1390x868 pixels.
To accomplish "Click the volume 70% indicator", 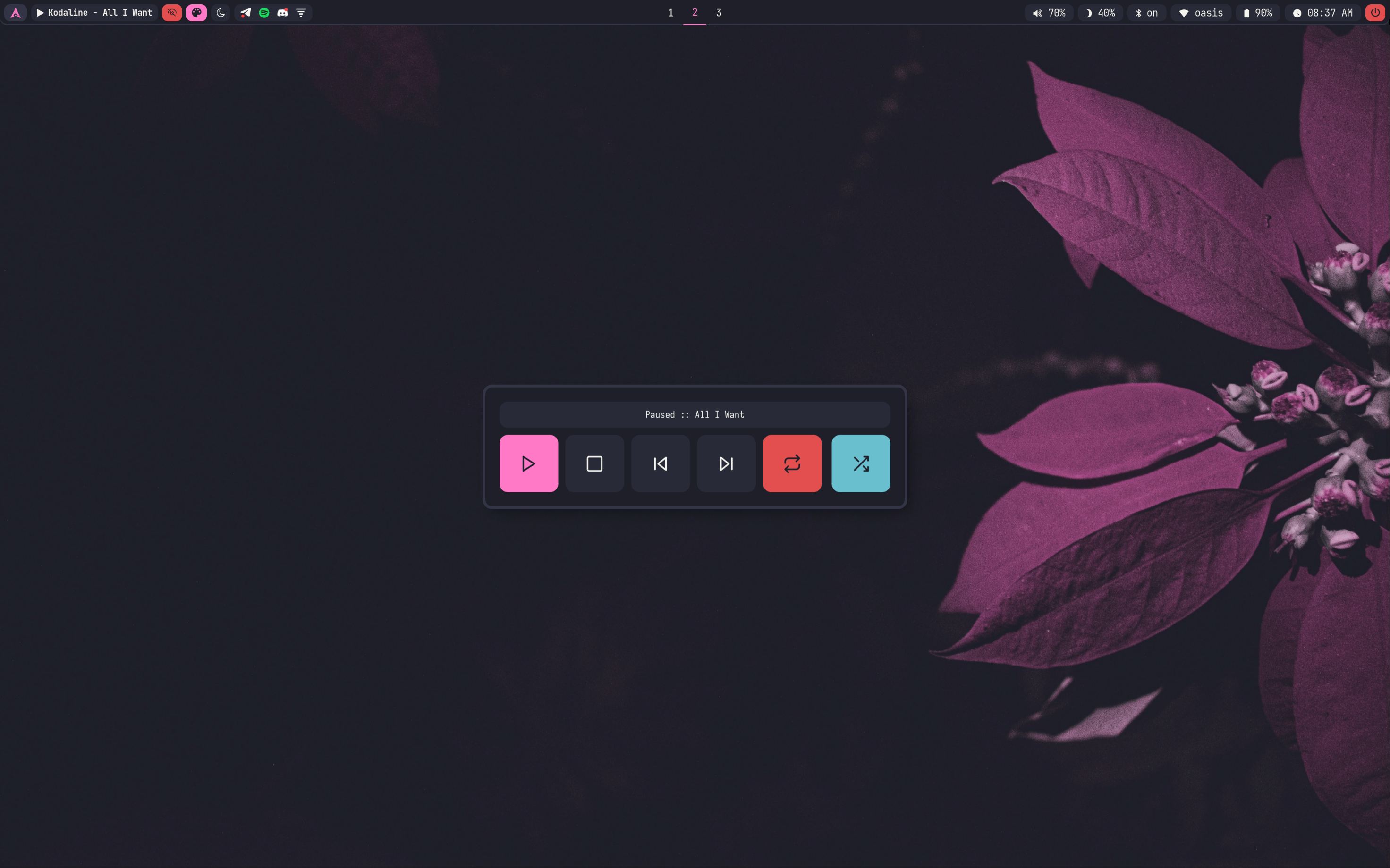I will tap(1048, 13).
